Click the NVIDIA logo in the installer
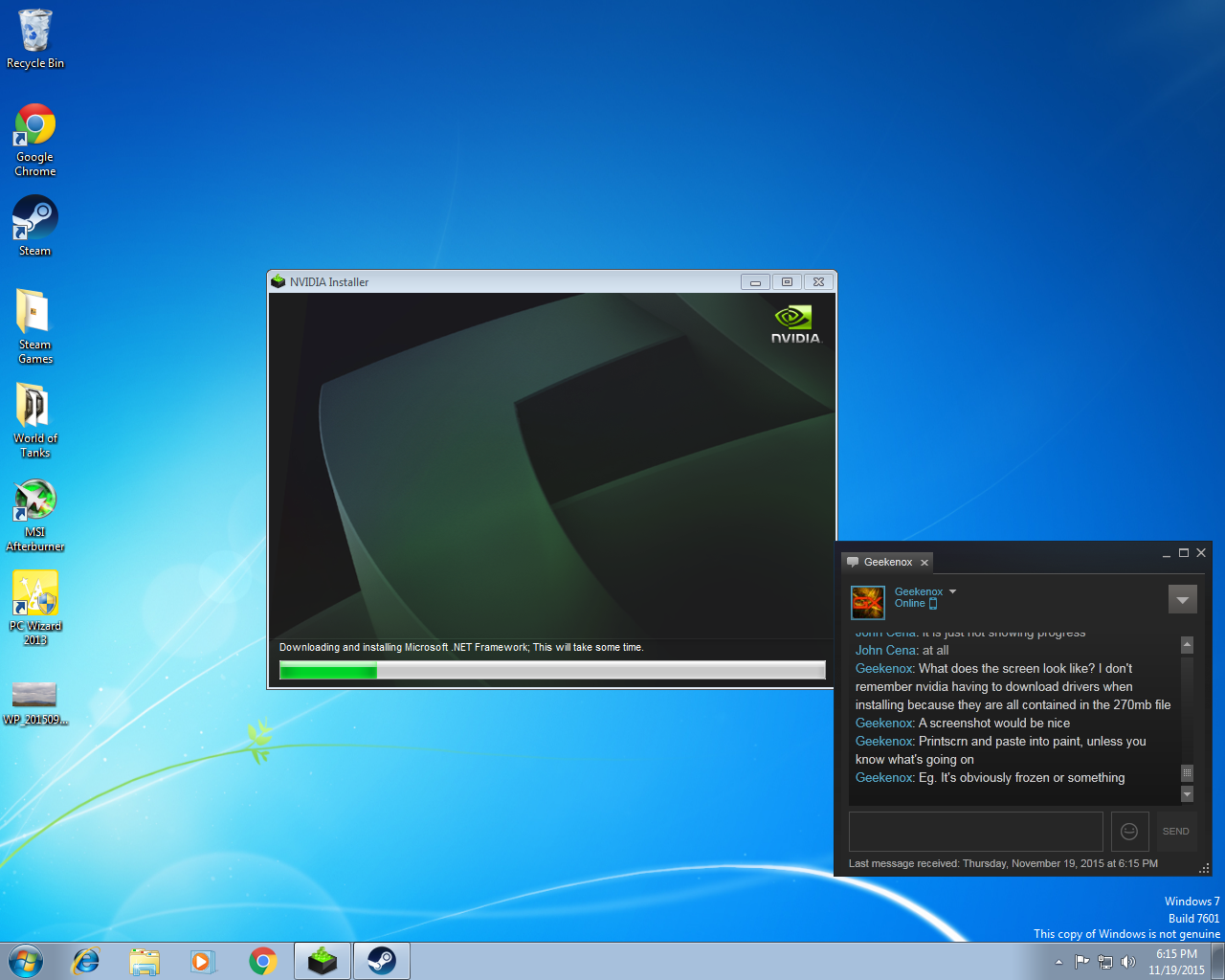The width and height of the screenshot is (1225, 980). point(796,324)
